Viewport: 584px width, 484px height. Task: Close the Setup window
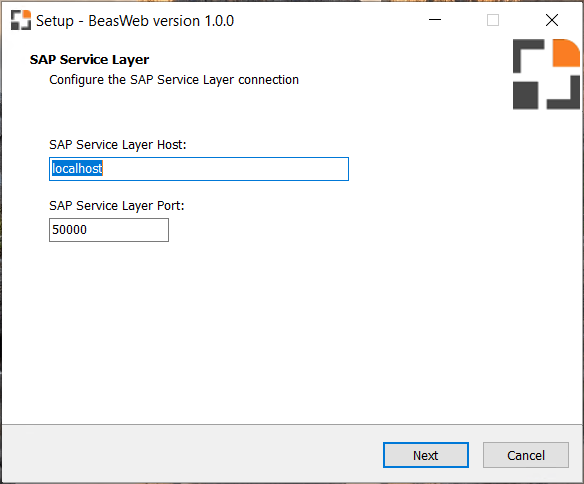(552, 20)
